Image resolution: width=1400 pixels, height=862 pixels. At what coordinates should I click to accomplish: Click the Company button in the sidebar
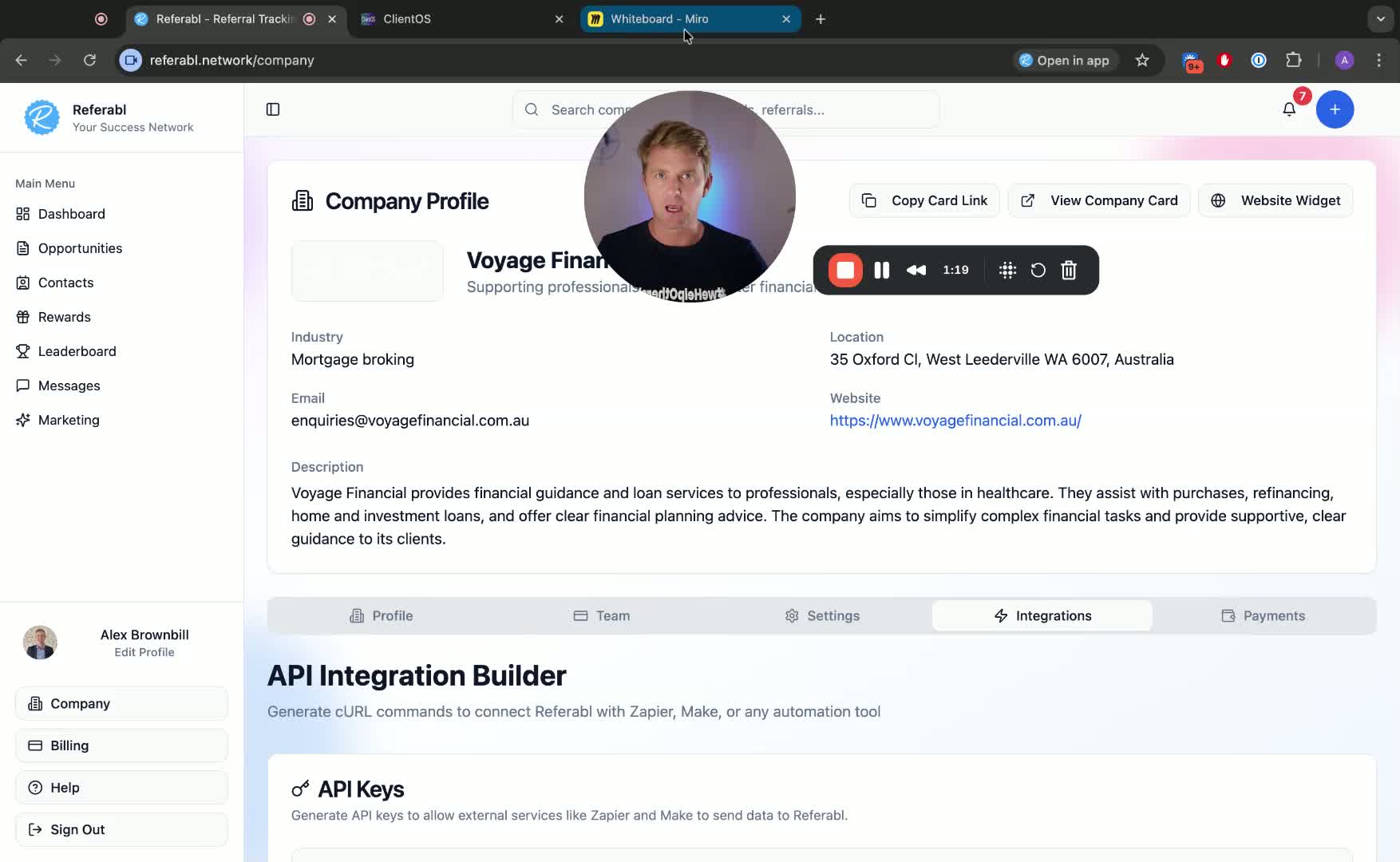coord(121,704)
